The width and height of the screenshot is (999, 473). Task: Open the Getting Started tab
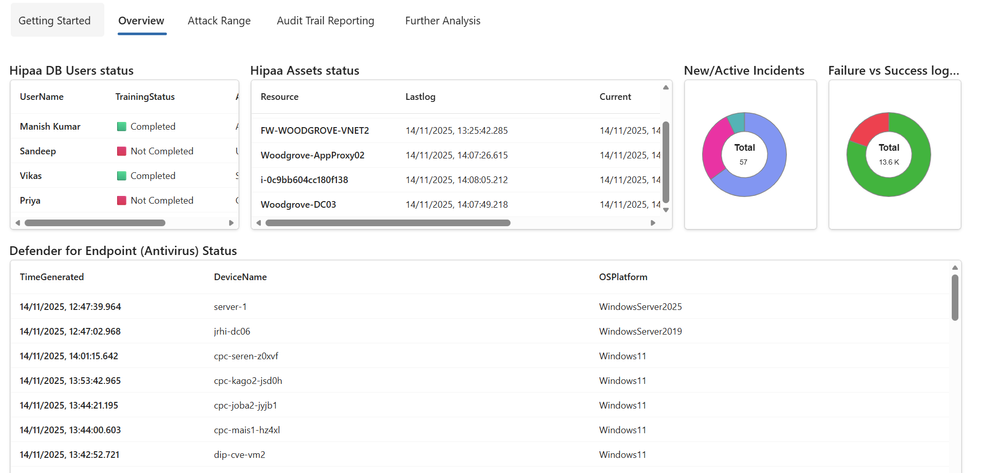coord(54,20)
